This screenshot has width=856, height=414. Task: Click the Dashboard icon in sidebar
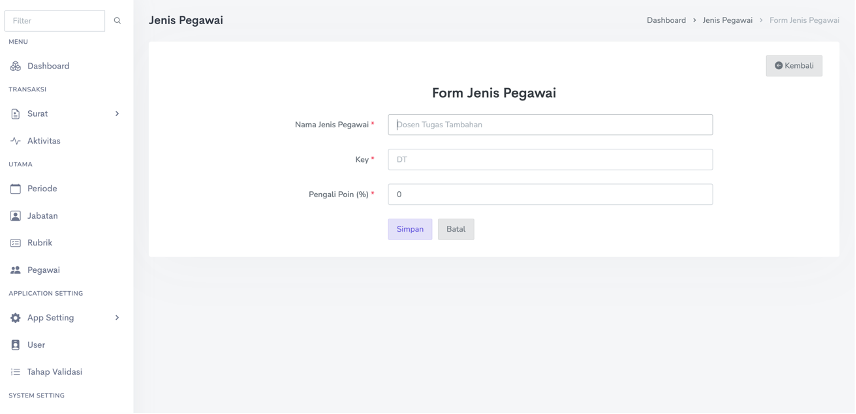pyautogui.click(x=15, y=66)
